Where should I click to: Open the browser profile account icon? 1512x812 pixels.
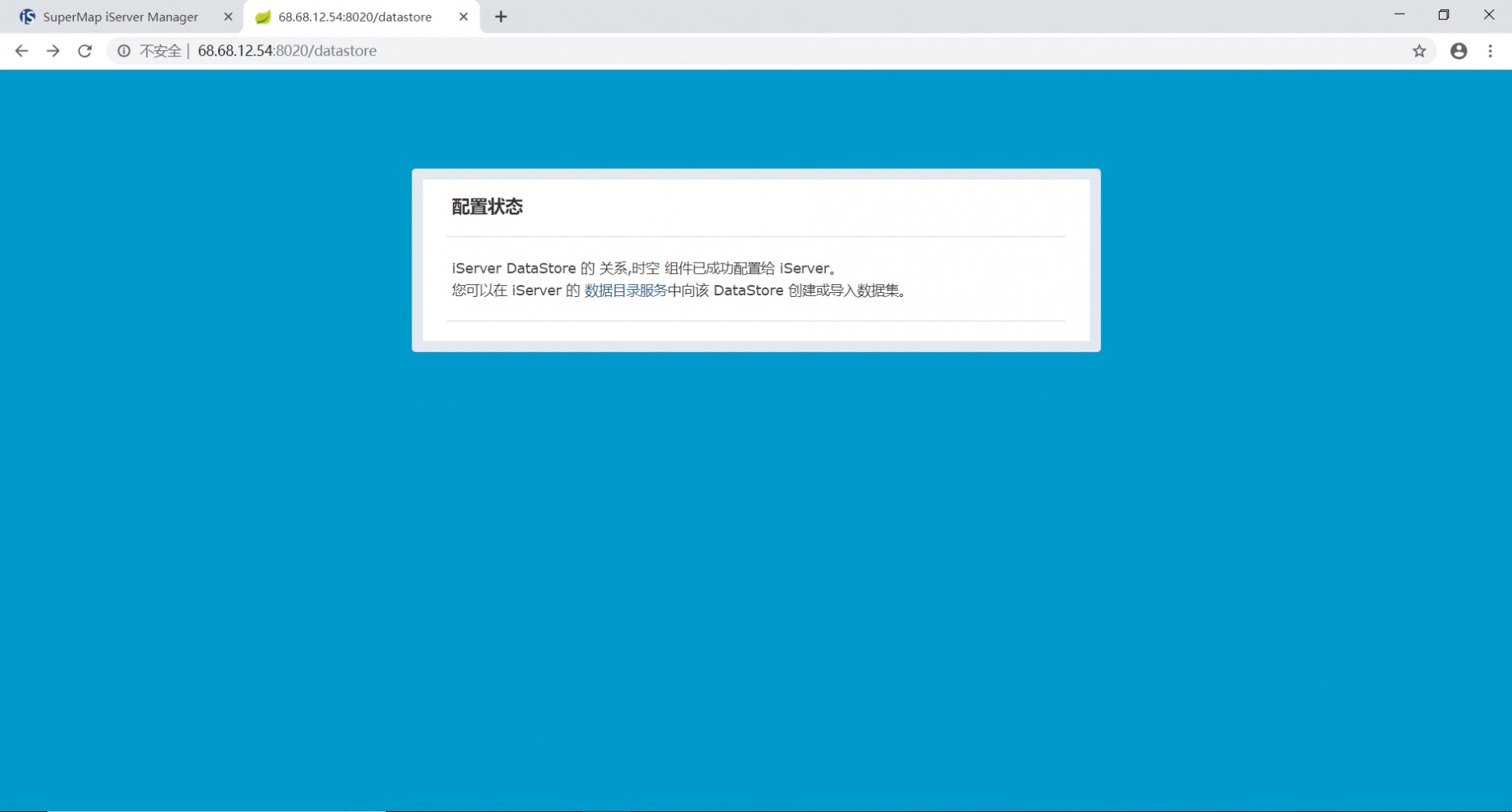click(1458, 51)
